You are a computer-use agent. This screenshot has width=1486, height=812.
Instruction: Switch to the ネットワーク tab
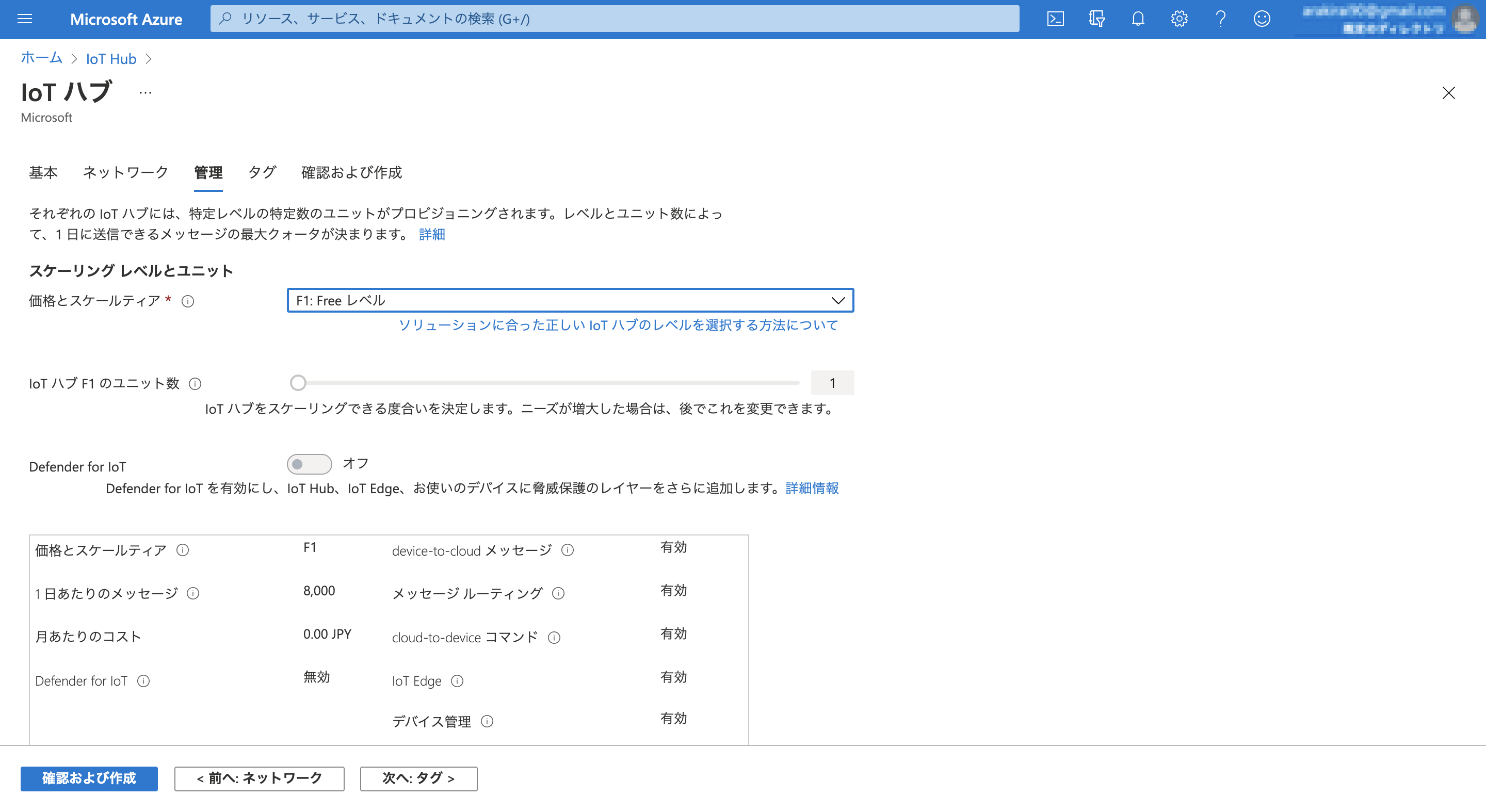pyautogui.click(x=125, y=172)
